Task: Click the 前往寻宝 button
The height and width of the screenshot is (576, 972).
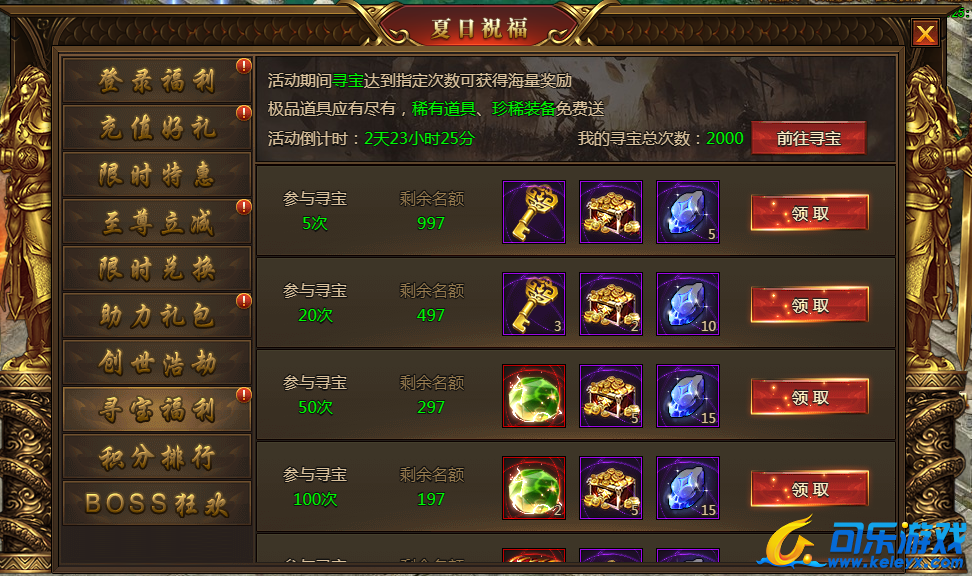Action: click(808, 138)
